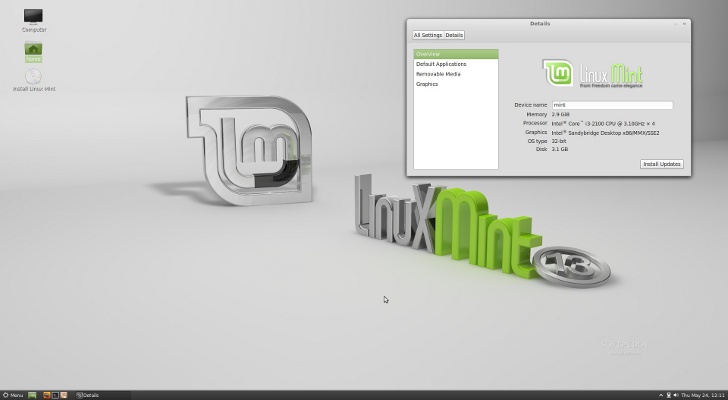Open the Removable Media section
The width and height of the screenshot is (728, 400).
[456, 74]
